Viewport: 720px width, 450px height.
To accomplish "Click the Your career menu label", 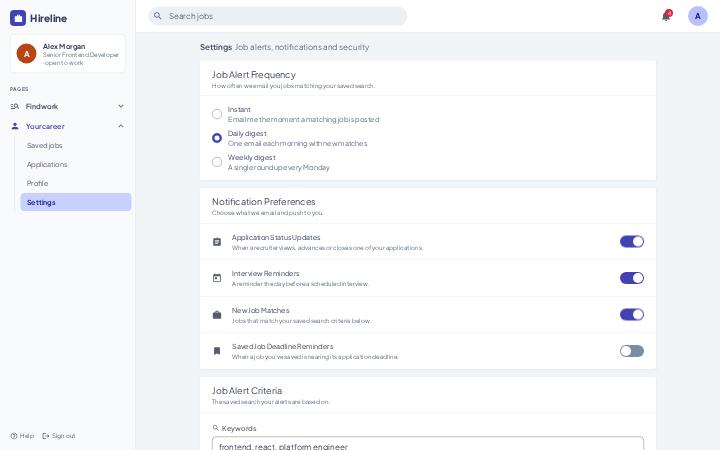I will pos(45,126).
